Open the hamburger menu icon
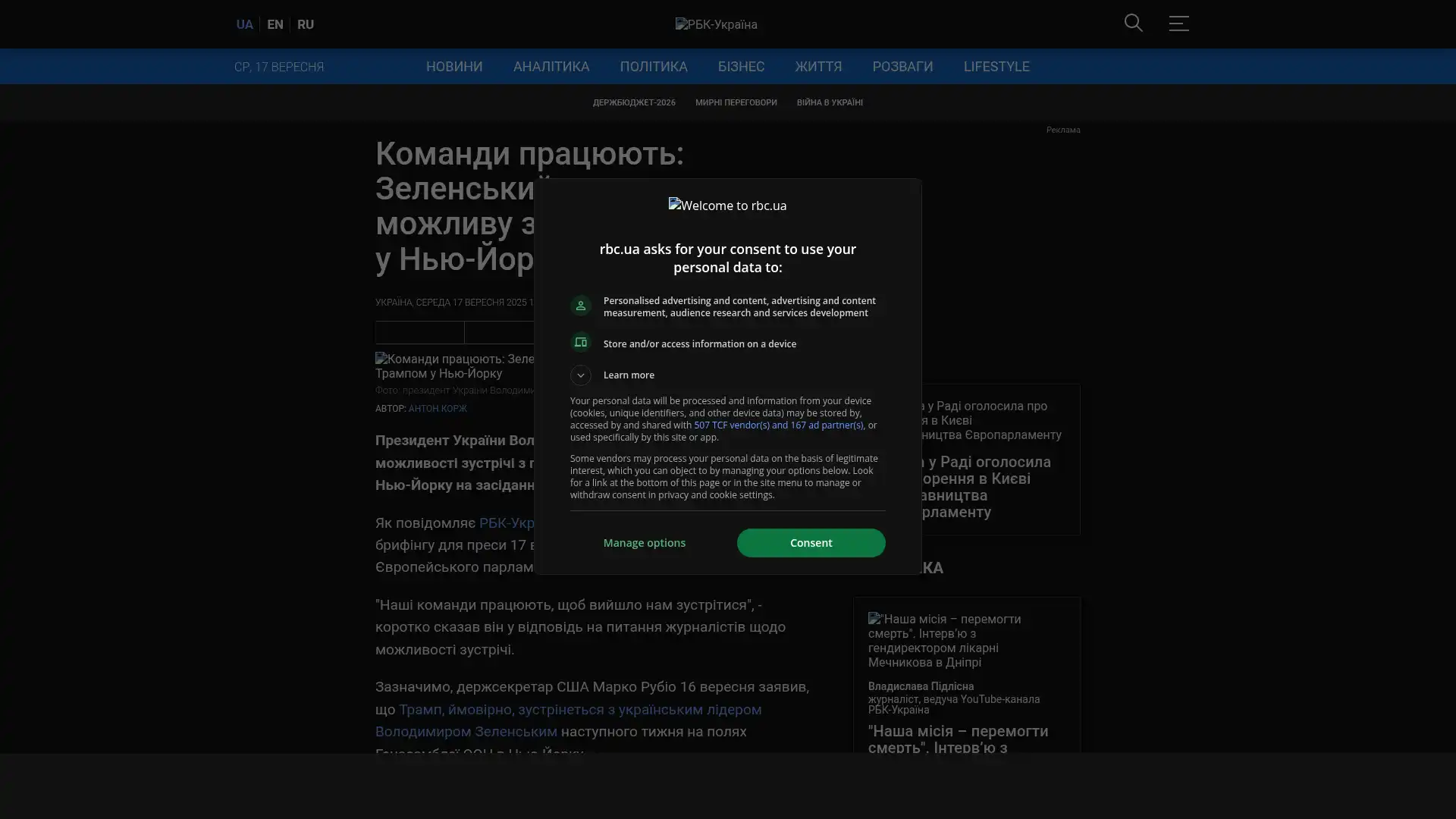Screen dimensions: 1456x819 pyautogui.click(x=1178, y=24)
